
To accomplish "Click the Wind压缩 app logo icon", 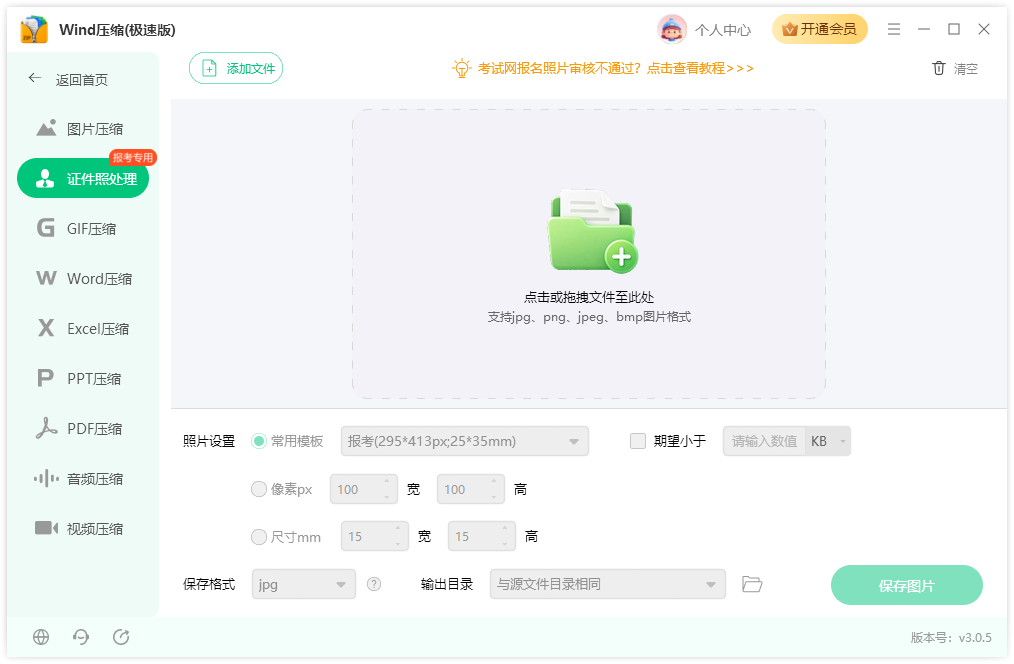I will (34, 30).
